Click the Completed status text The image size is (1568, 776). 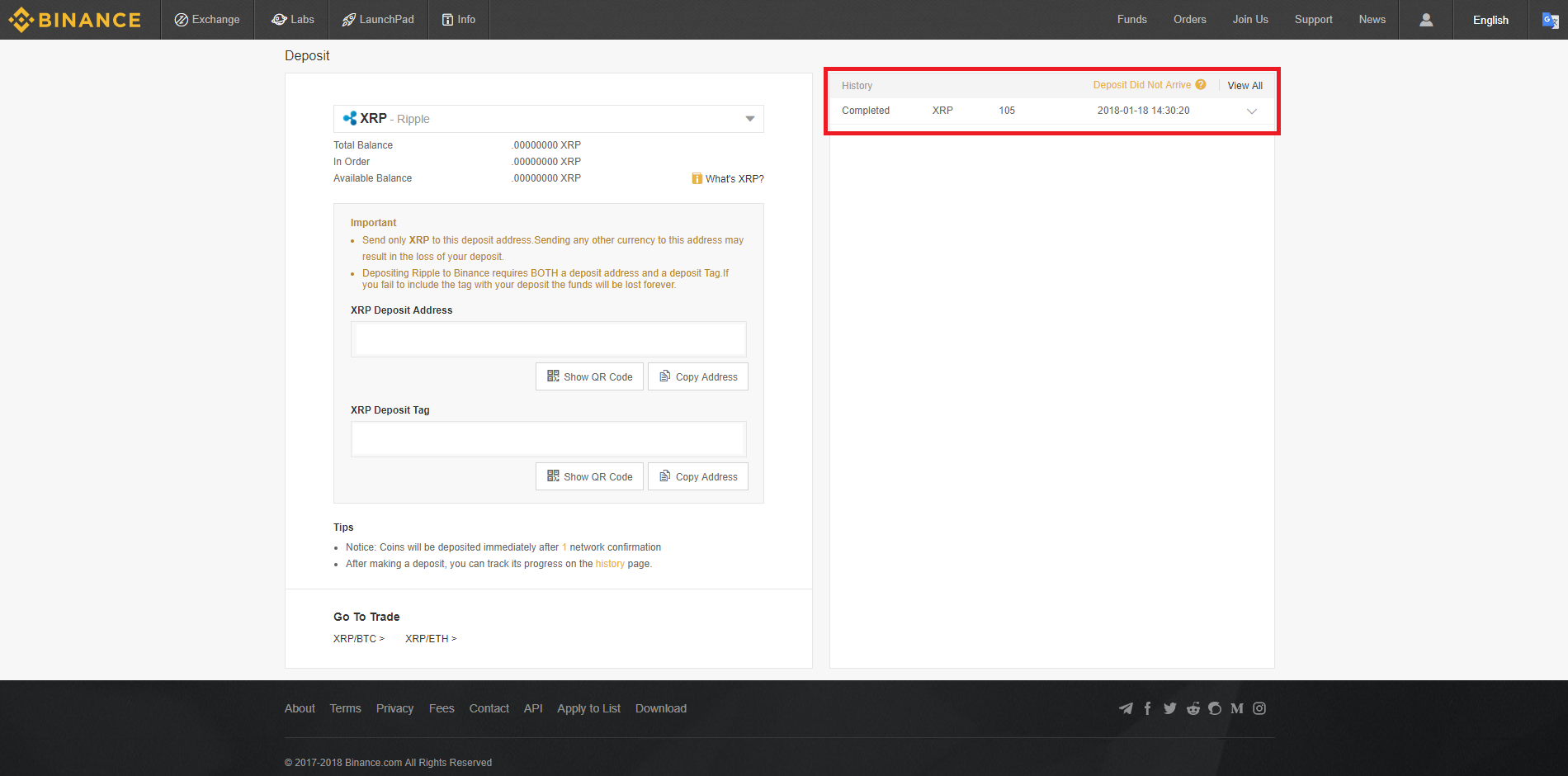tap(866, 111)
